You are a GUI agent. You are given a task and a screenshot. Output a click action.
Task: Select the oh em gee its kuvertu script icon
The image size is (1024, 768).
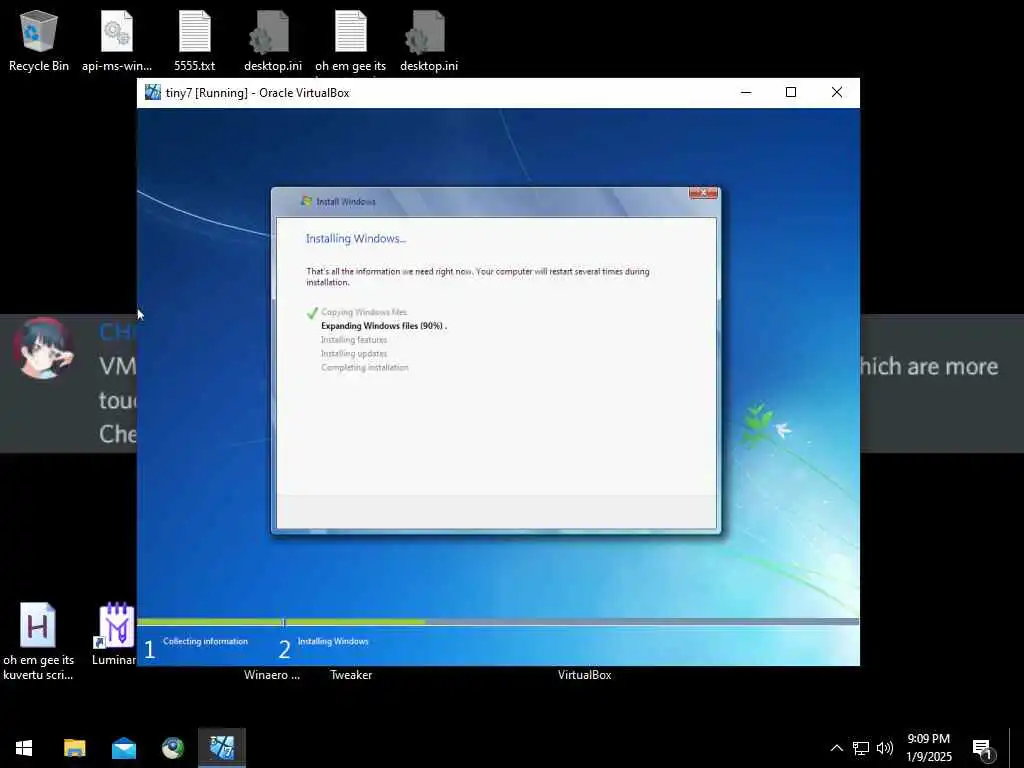coord(38,641)
